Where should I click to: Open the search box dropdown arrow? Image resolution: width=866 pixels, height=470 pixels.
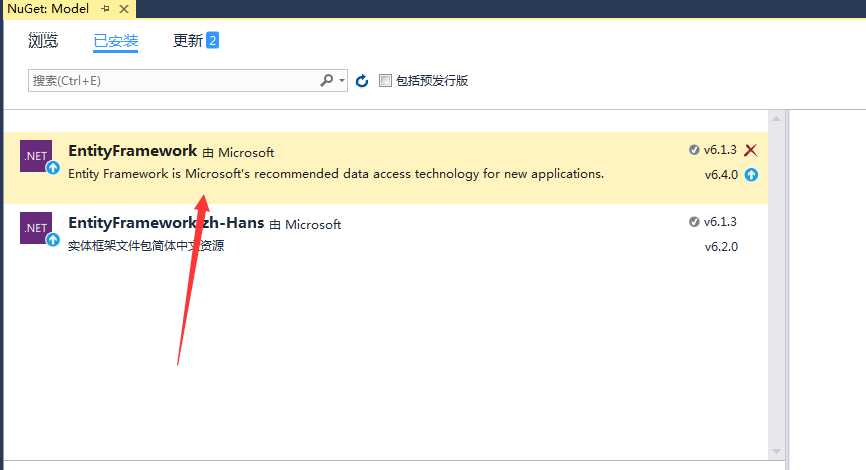[x=342, y=81]
